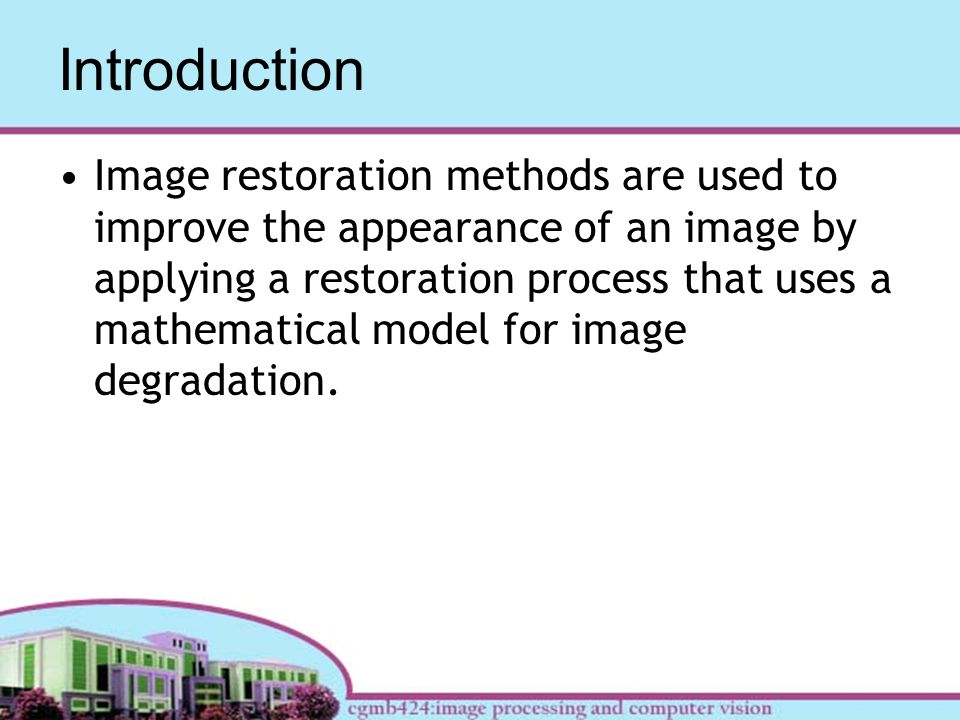Click the footer text 'cgmb424:image processing and computer vision'
Screen dimensions: 960x720
click(x=560, y=708)
